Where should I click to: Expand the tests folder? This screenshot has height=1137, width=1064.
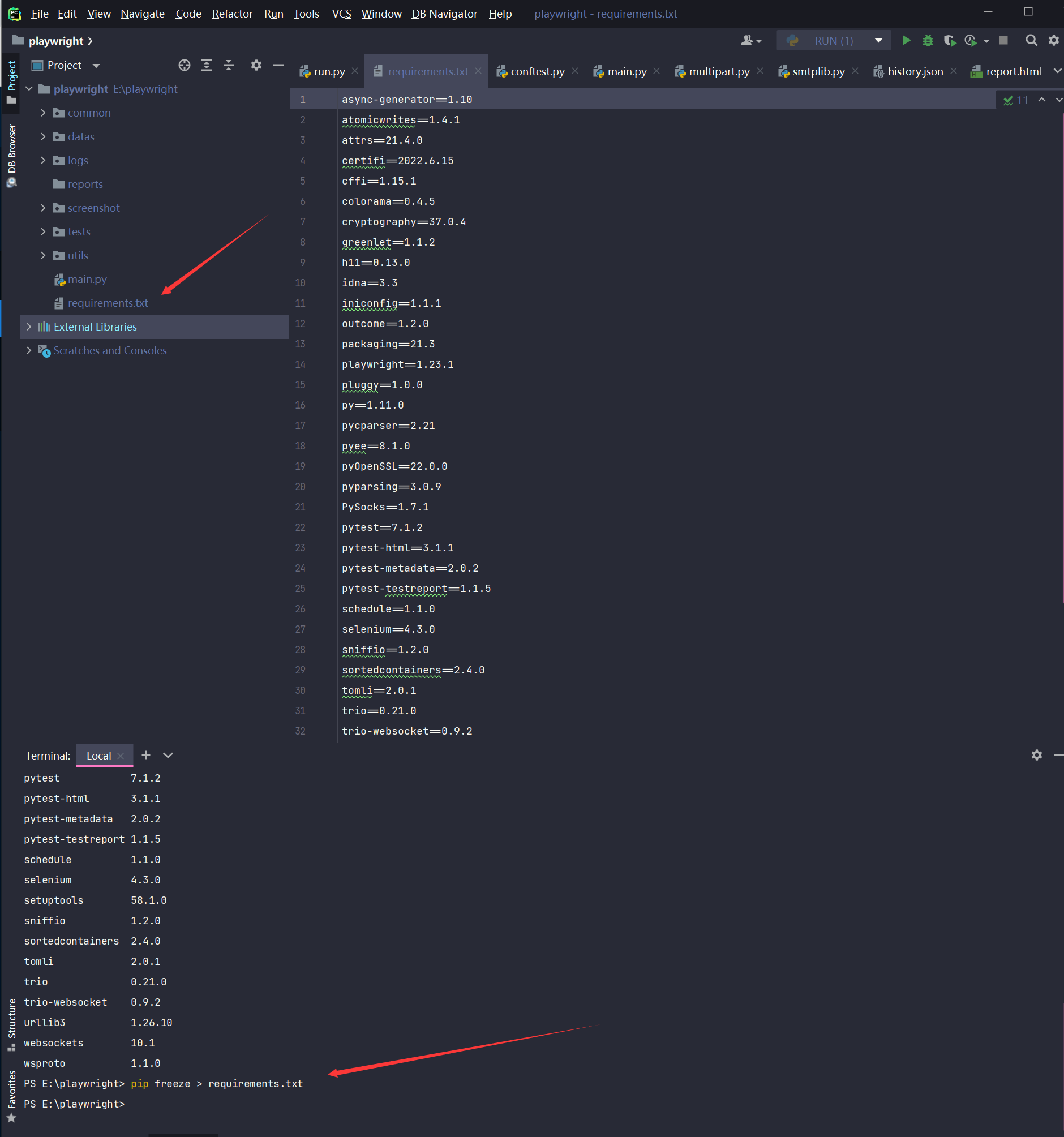click(43, 231)
